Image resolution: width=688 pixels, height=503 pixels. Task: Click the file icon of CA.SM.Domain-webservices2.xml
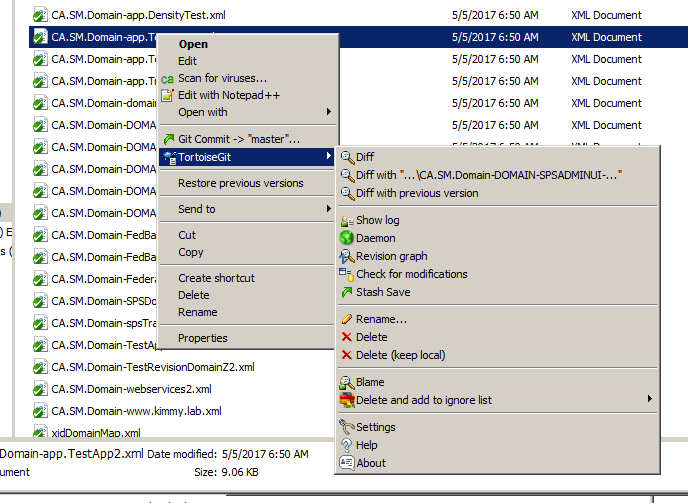pos(40,389)
